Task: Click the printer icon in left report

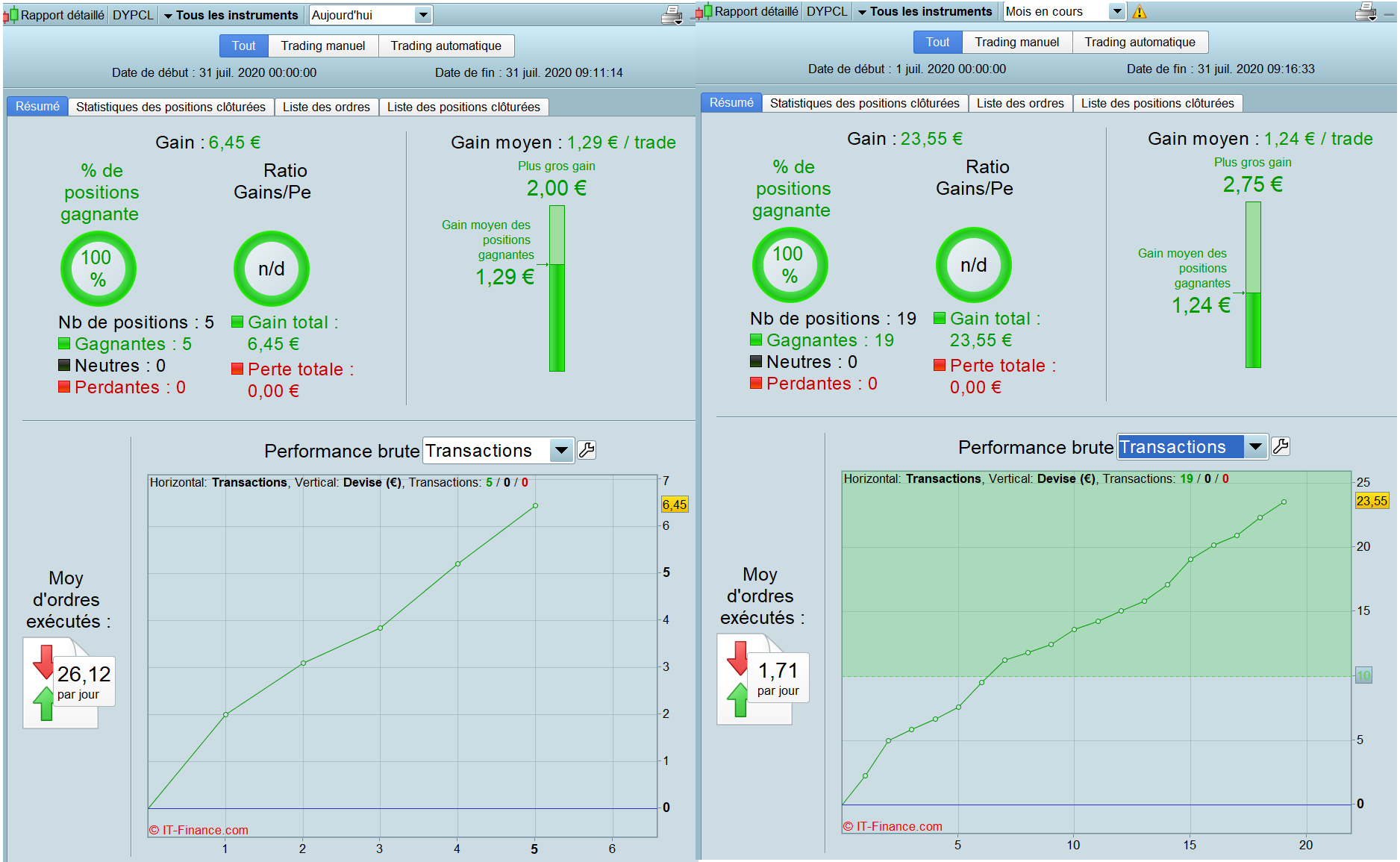Action: point(672,15)
